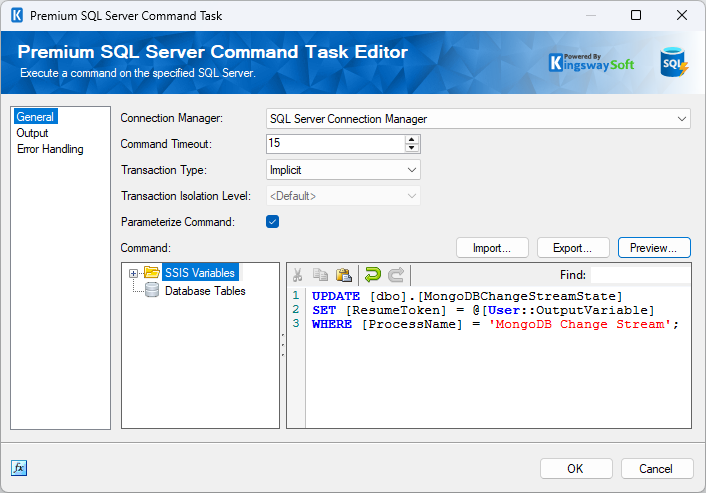Click the SSIS Variables folder icon
The height and width of the screenshot is (493, 706).
152,272
